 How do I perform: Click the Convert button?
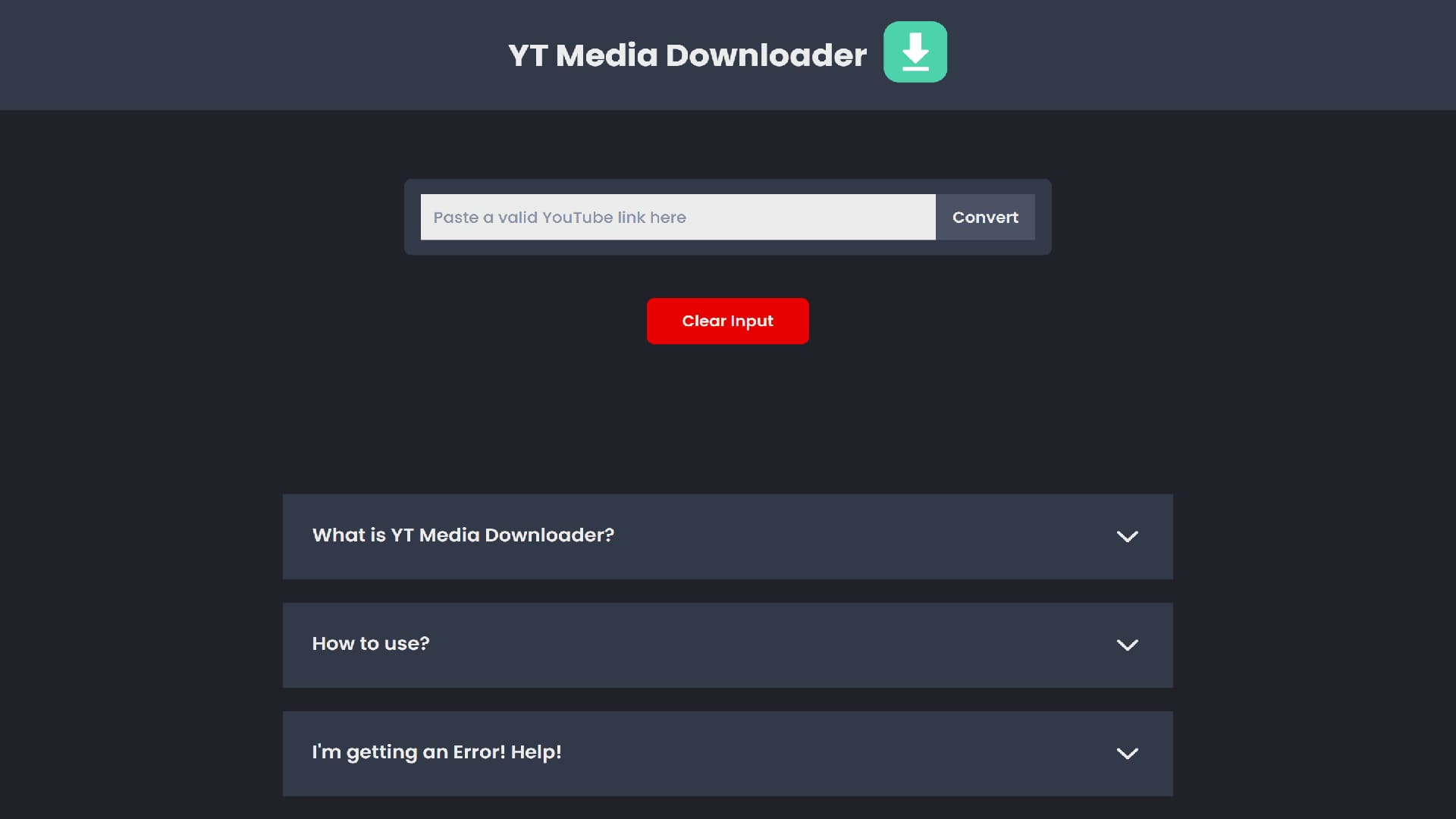pos(985,217)
